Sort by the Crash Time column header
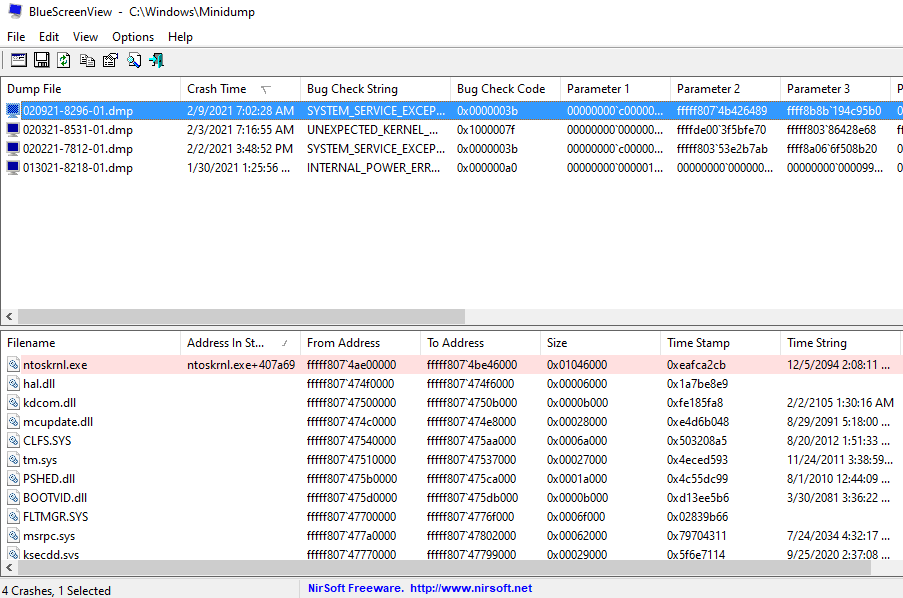This screenshot has width=903, height=598. (240, 89)
